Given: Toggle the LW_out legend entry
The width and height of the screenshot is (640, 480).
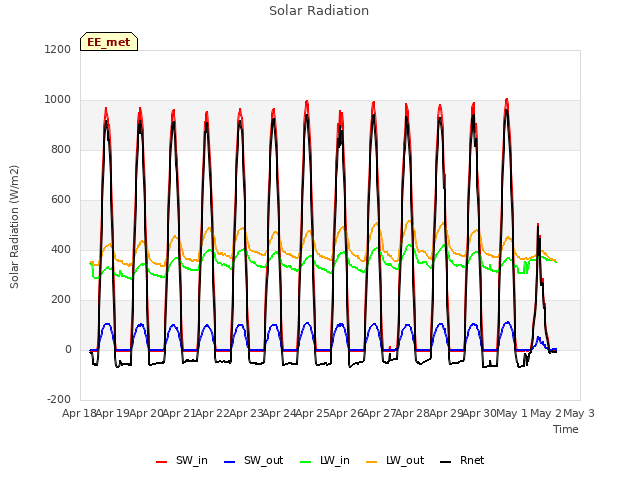Looking at the screenshot, I should (395, 460).
